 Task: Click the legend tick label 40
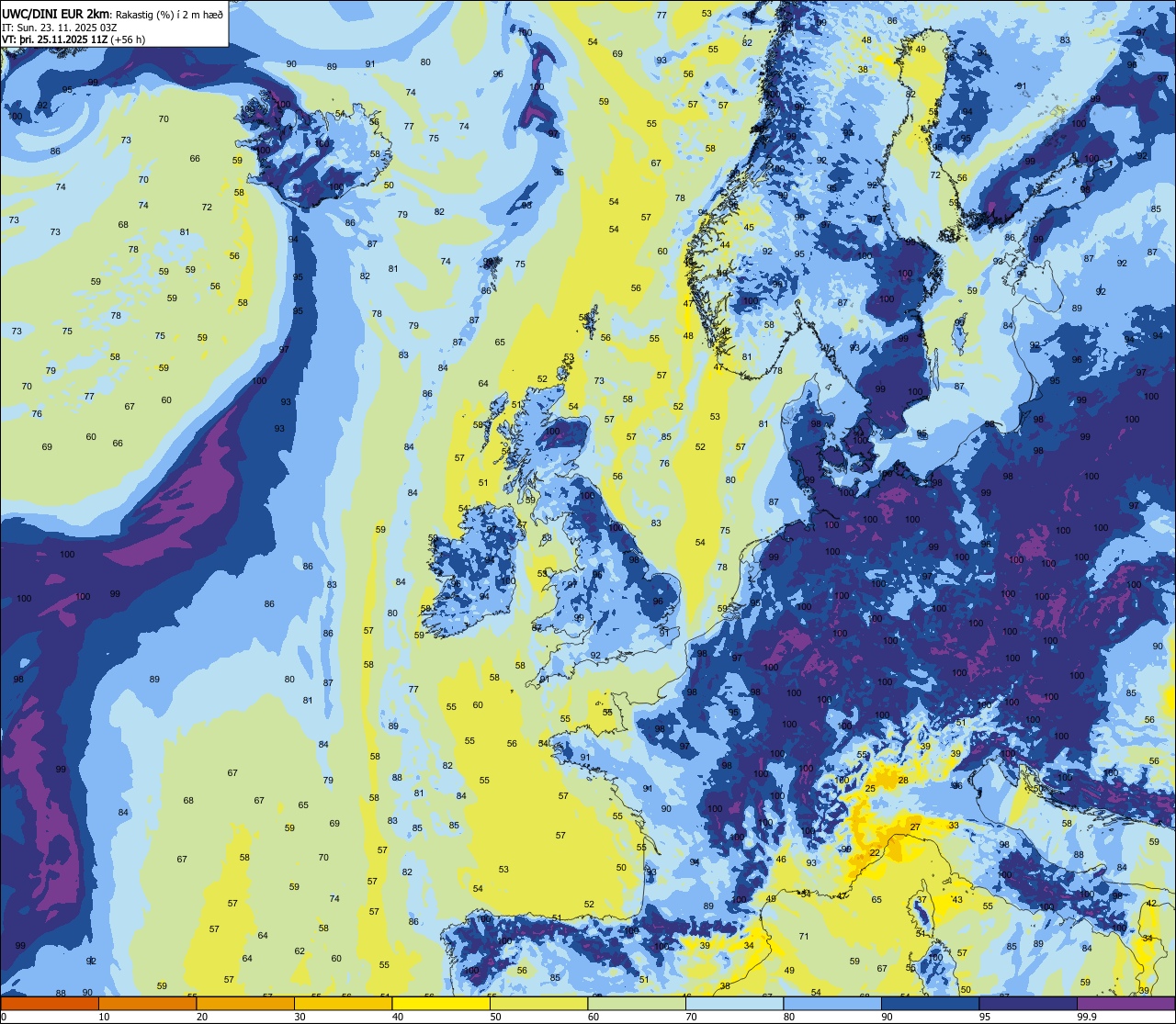click(x=398, y=1016)
